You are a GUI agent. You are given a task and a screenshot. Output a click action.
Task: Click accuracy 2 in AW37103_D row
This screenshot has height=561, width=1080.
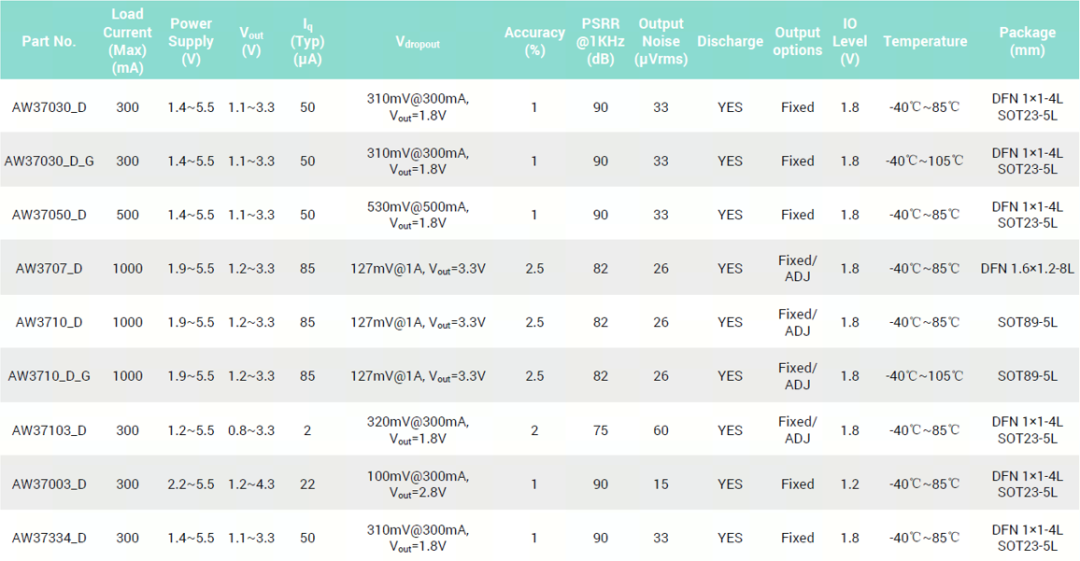pyautogui.click(x=534, y=431)
